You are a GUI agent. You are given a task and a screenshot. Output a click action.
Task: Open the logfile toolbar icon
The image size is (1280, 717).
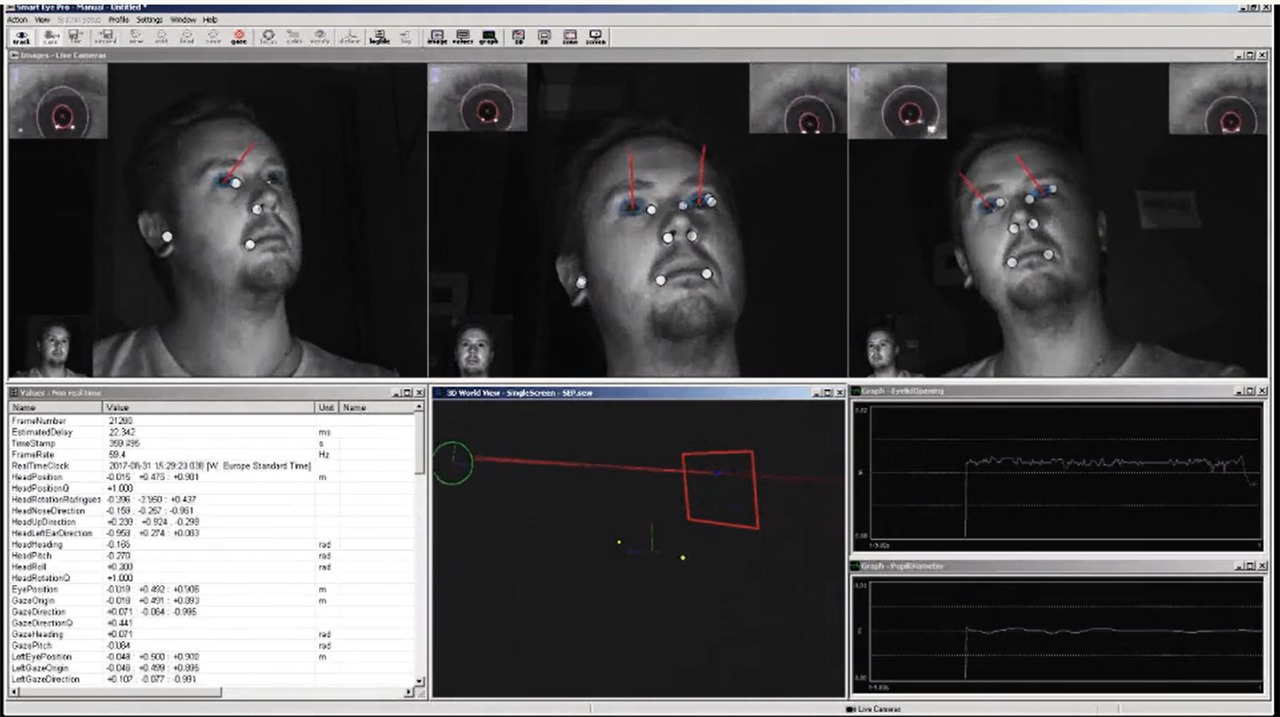pos(379,37)
